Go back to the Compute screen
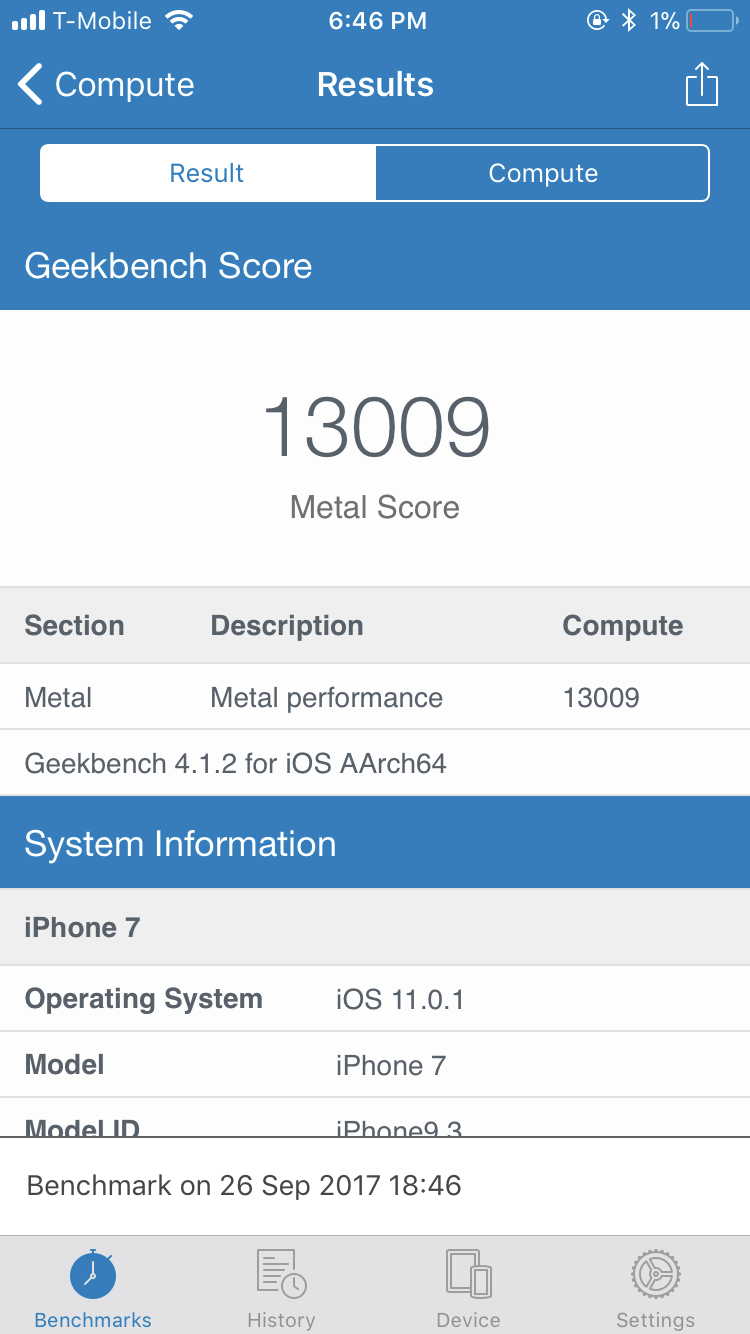Image resolution: width=750 pixels, height=1334 pixels. pyautogui.click(x=106, y=85)
